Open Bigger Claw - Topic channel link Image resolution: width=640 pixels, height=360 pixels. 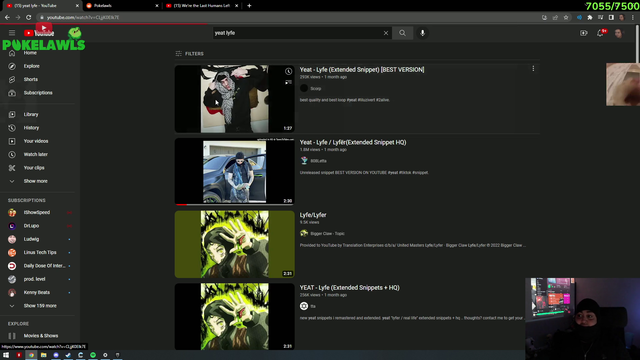(x=327, y=233)
